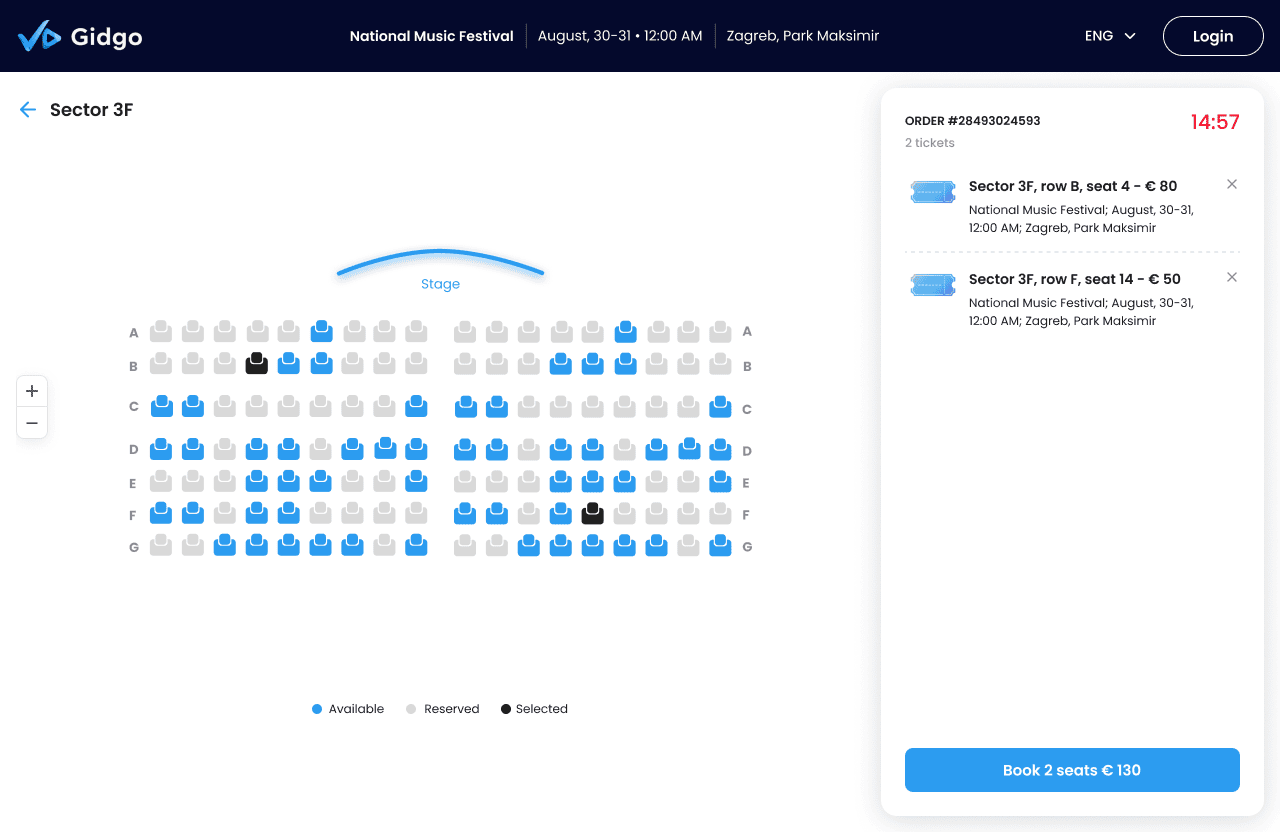
Task: Select the first available seat in row C
Action: pos(161,406)
